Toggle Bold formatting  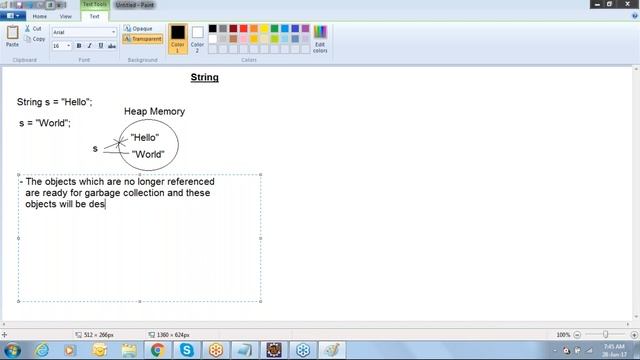pos(79,46)
